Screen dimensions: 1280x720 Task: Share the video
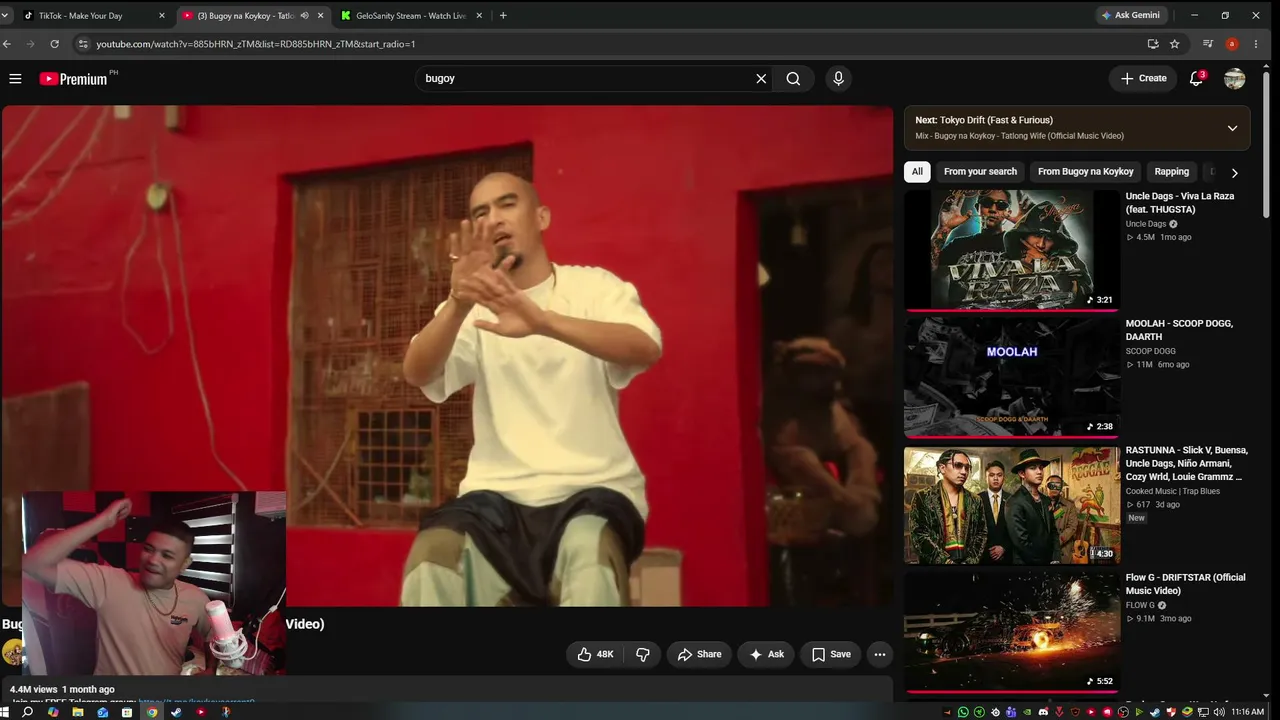pos(699,654)
